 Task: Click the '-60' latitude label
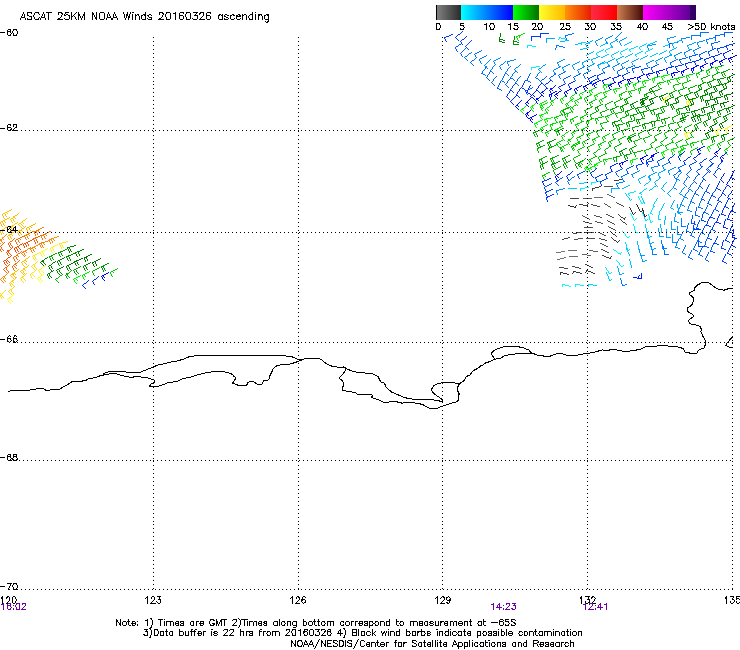point(9,33)
